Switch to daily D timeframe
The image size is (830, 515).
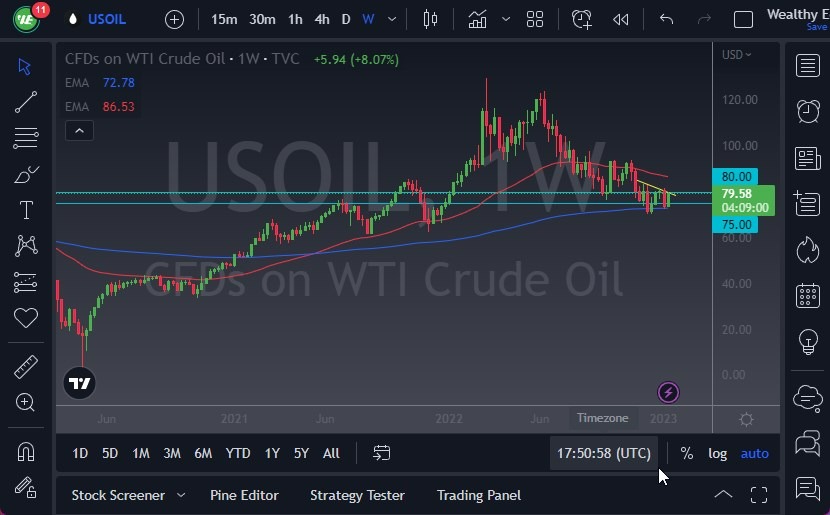click(x=346, y=20)
